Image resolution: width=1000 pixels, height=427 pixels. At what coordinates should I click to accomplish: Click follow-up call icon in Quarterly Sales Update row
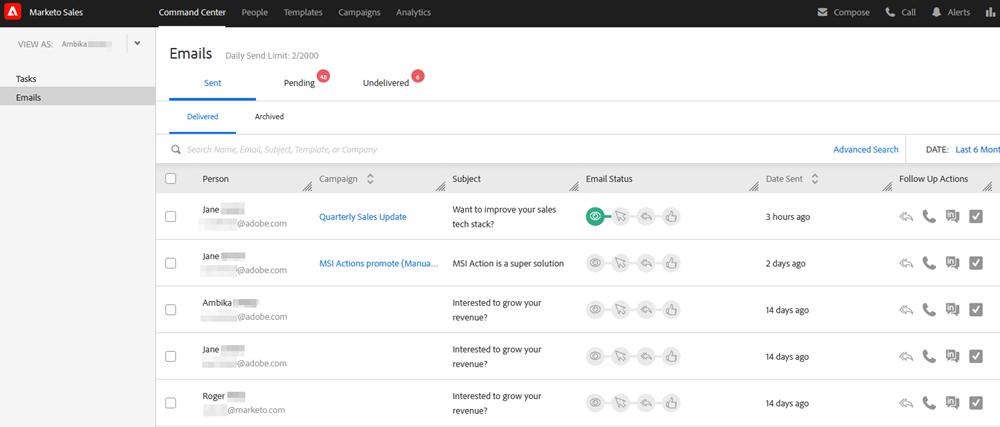pyautogui.click(x=929, y=217)
